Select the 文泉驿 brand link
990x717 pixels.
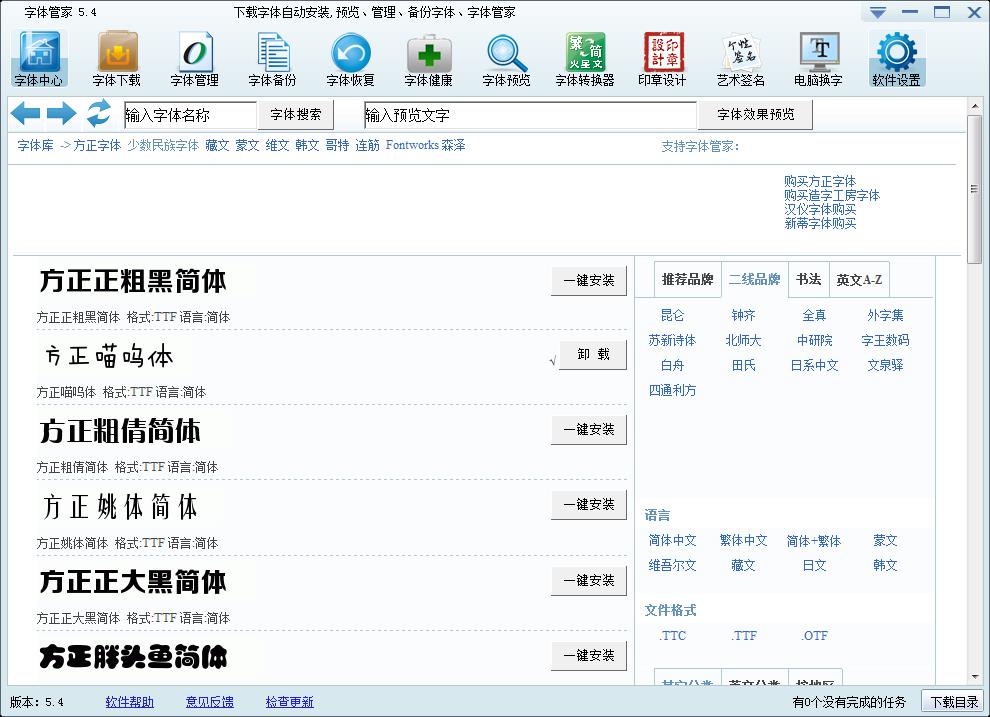tap(885, 365)
